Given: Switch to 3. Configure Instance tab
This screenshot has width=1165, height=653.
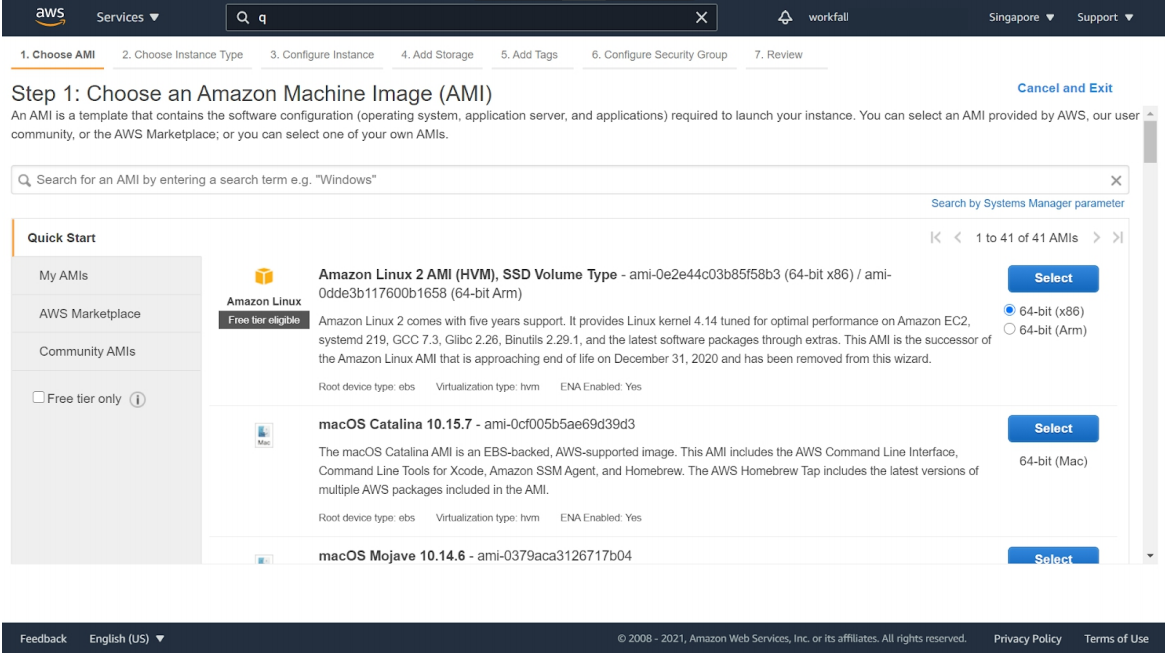Looking at the screenshot, I should (322, 55).
